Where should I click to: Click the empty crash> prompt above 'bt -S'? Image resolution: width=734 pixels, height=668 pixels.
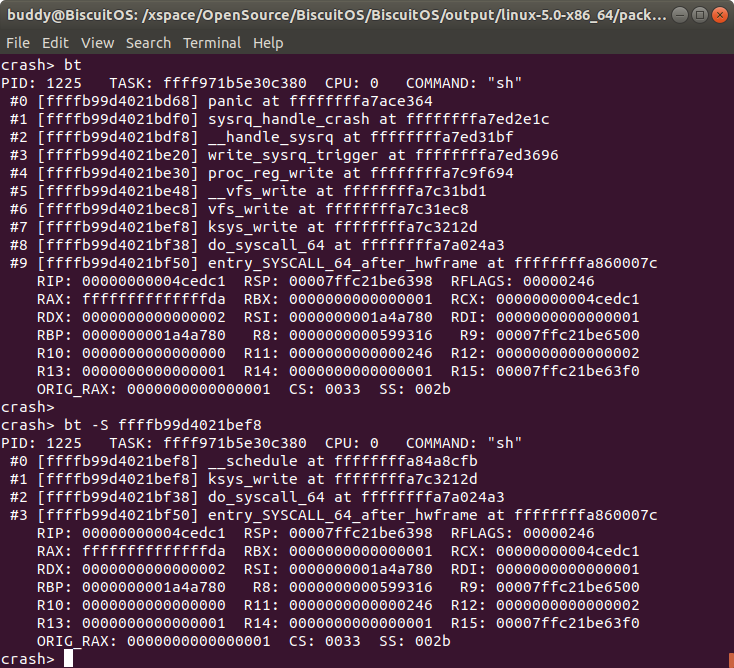click(x=27, y=407)
